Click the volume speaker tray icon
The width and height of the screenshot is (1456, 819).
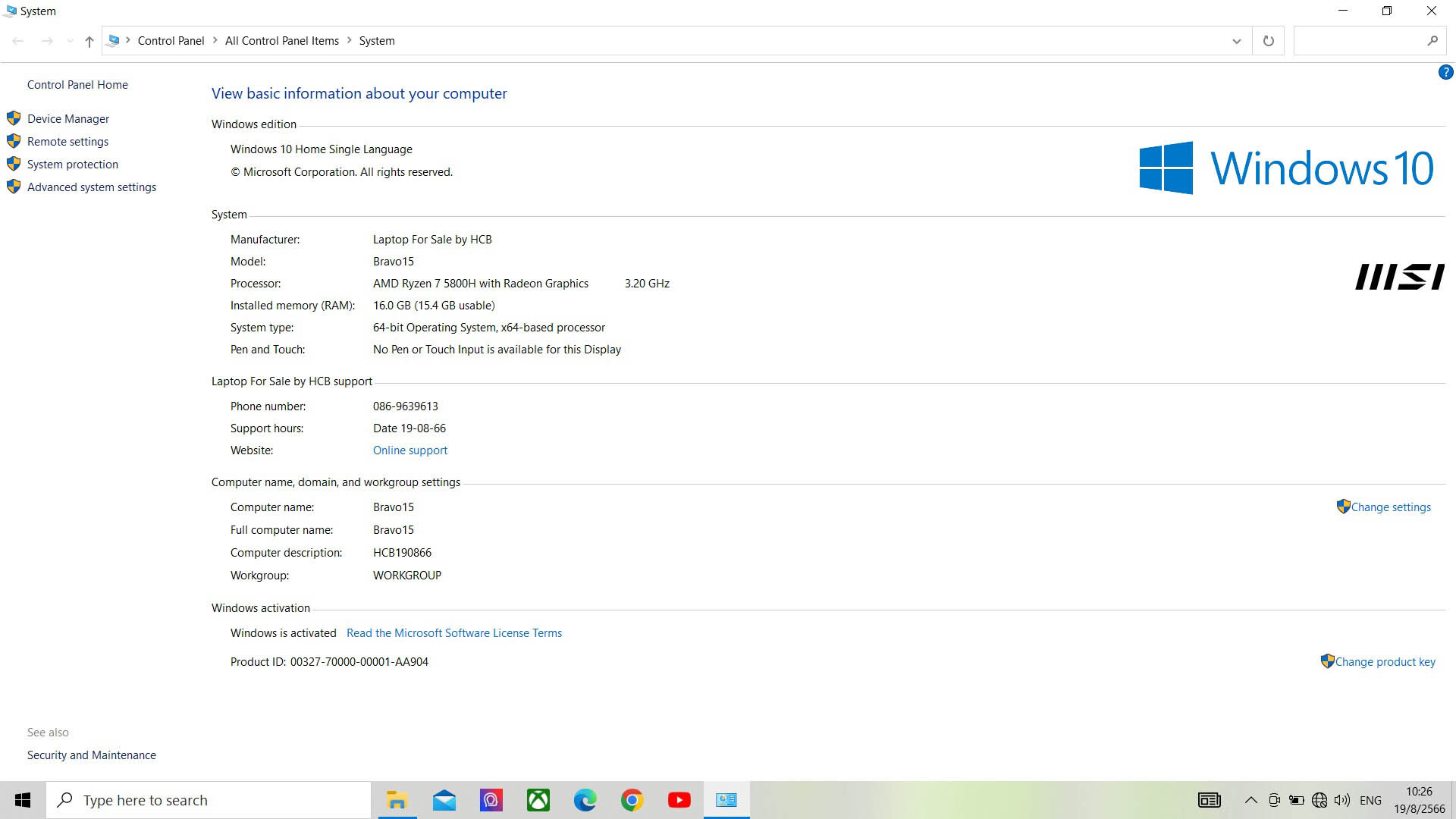click(1342, 800)
